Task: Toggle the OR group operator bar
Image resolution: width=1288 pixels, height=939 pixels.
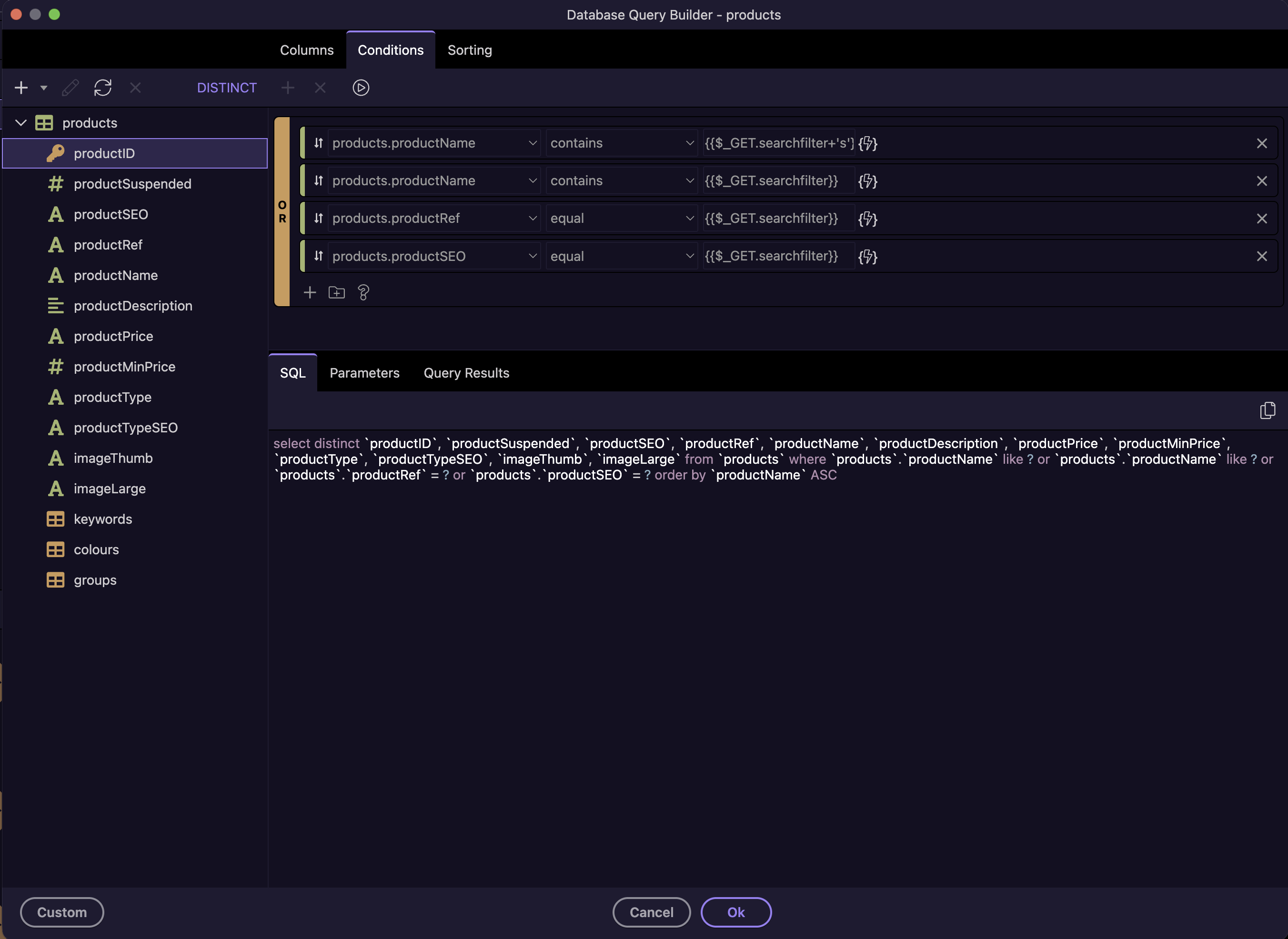Action: (282, 211)
